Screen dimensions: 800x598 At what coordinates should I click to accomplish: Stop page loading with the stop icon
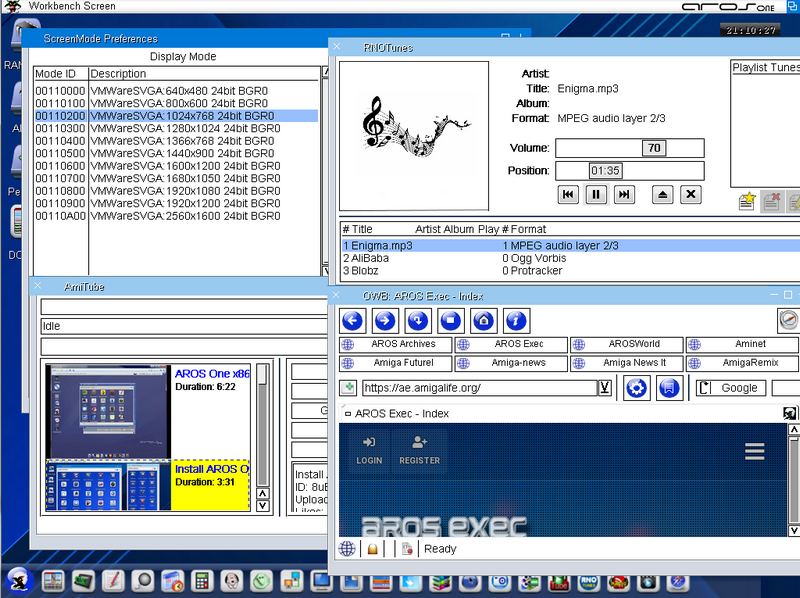450,321
